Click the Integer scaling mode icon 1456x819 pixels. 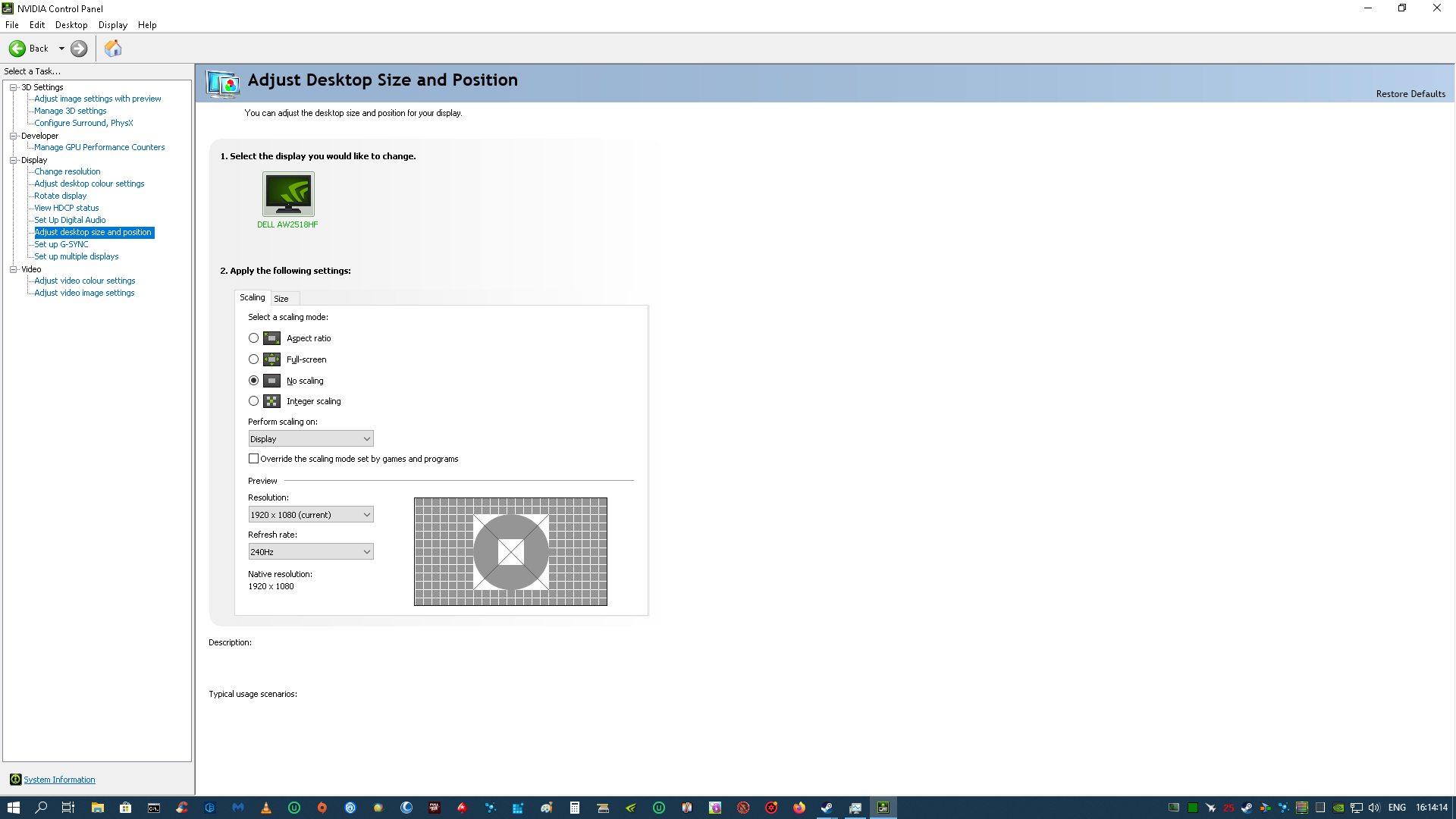coord(271,401)
